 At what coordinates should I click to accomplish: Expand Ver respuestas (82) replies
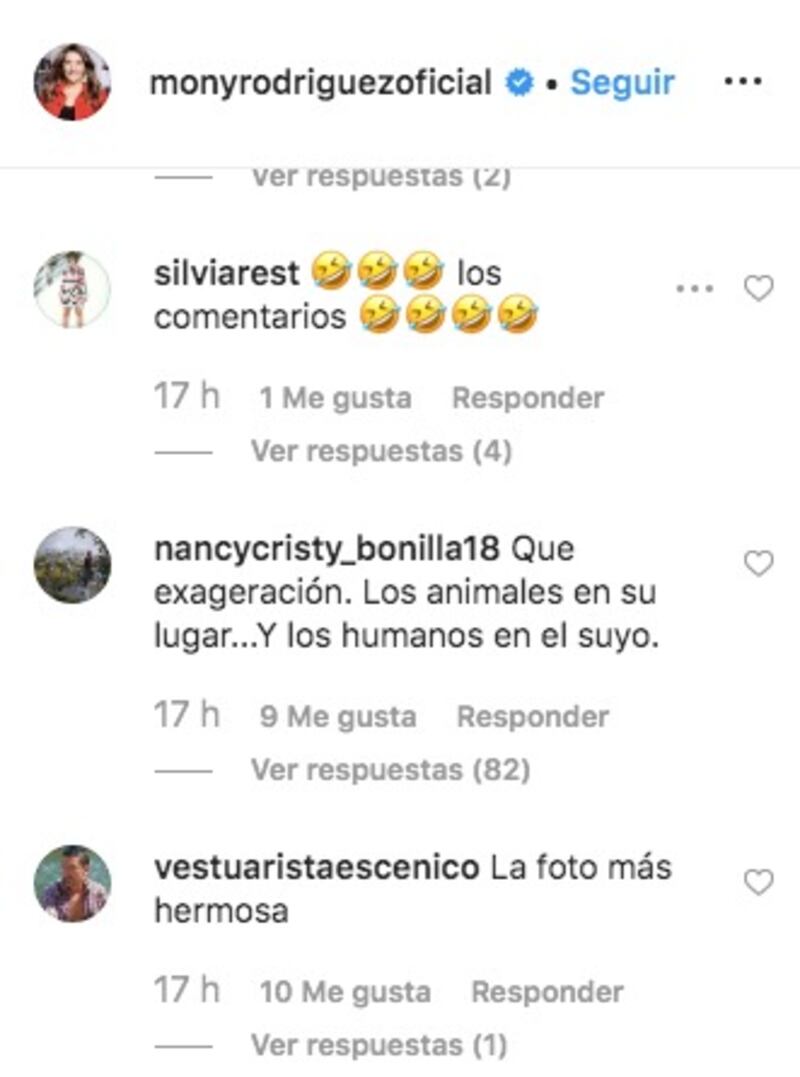pyautogui.click(x=391, y=770)
